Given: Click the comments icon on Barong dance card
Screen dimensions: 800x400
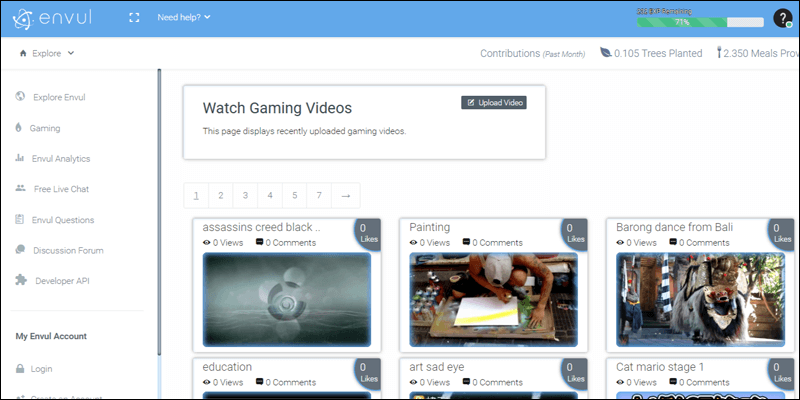Looking at the screenshot, I should click(673, 242).
